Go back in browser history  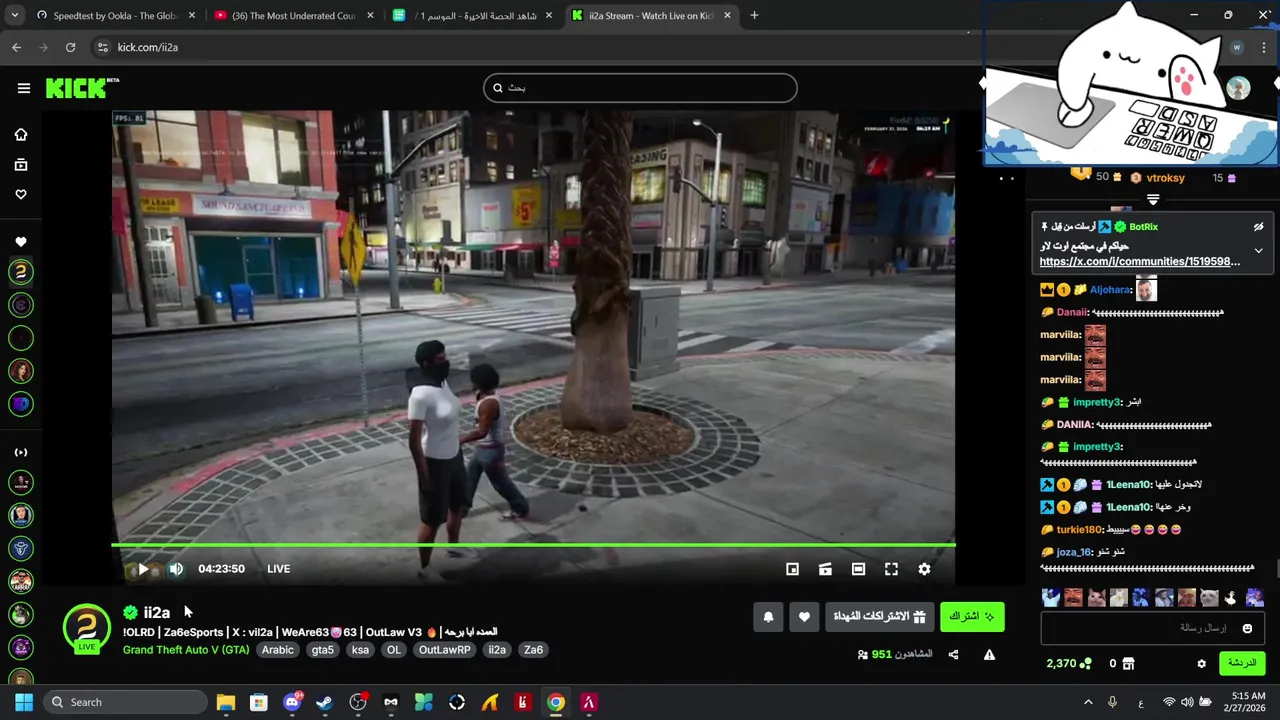pyautogui.click(x=17, y=47)
